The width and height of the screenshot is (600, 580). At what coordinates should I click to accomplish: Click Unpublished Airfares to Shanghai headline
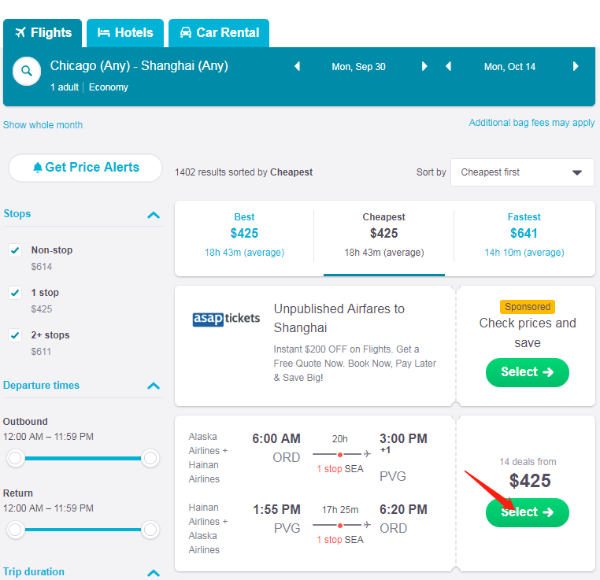pyautogui.click(x=339, y=318)
